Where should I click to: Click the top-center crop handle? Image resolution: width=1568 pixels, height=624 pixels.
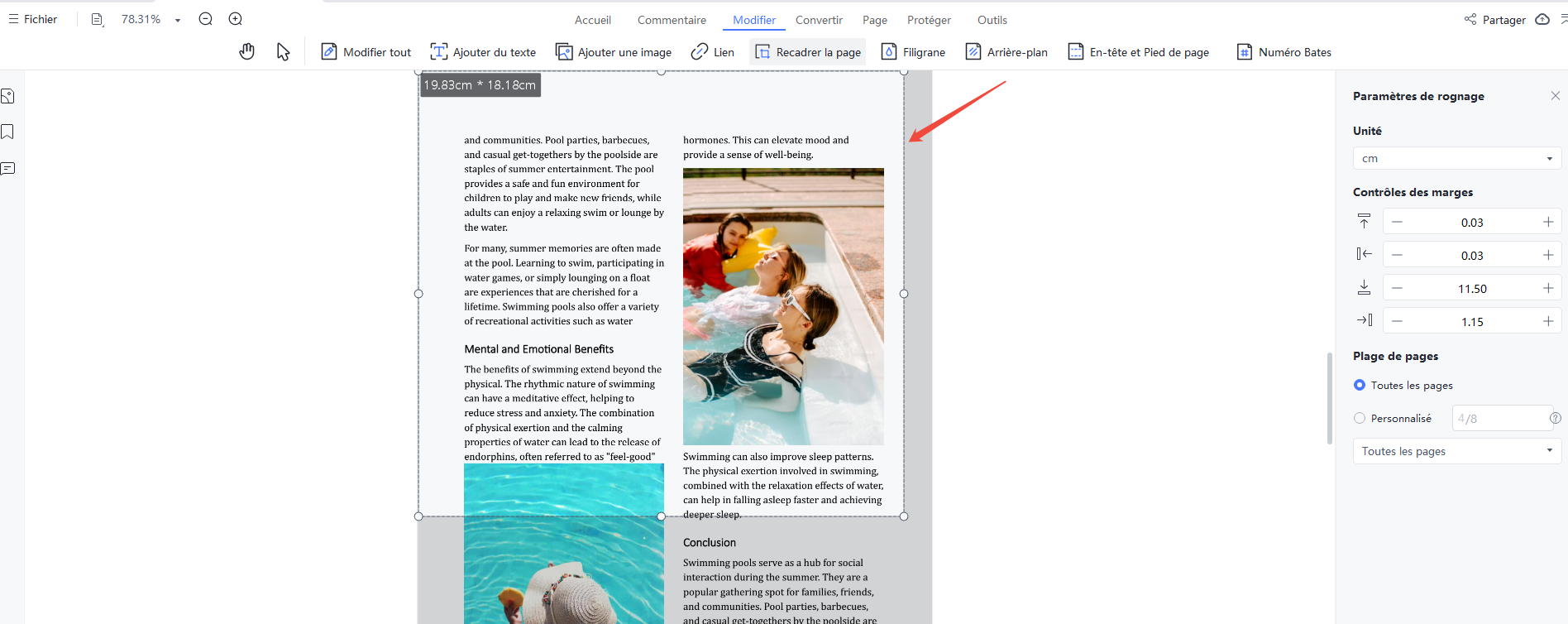(661, 71)
